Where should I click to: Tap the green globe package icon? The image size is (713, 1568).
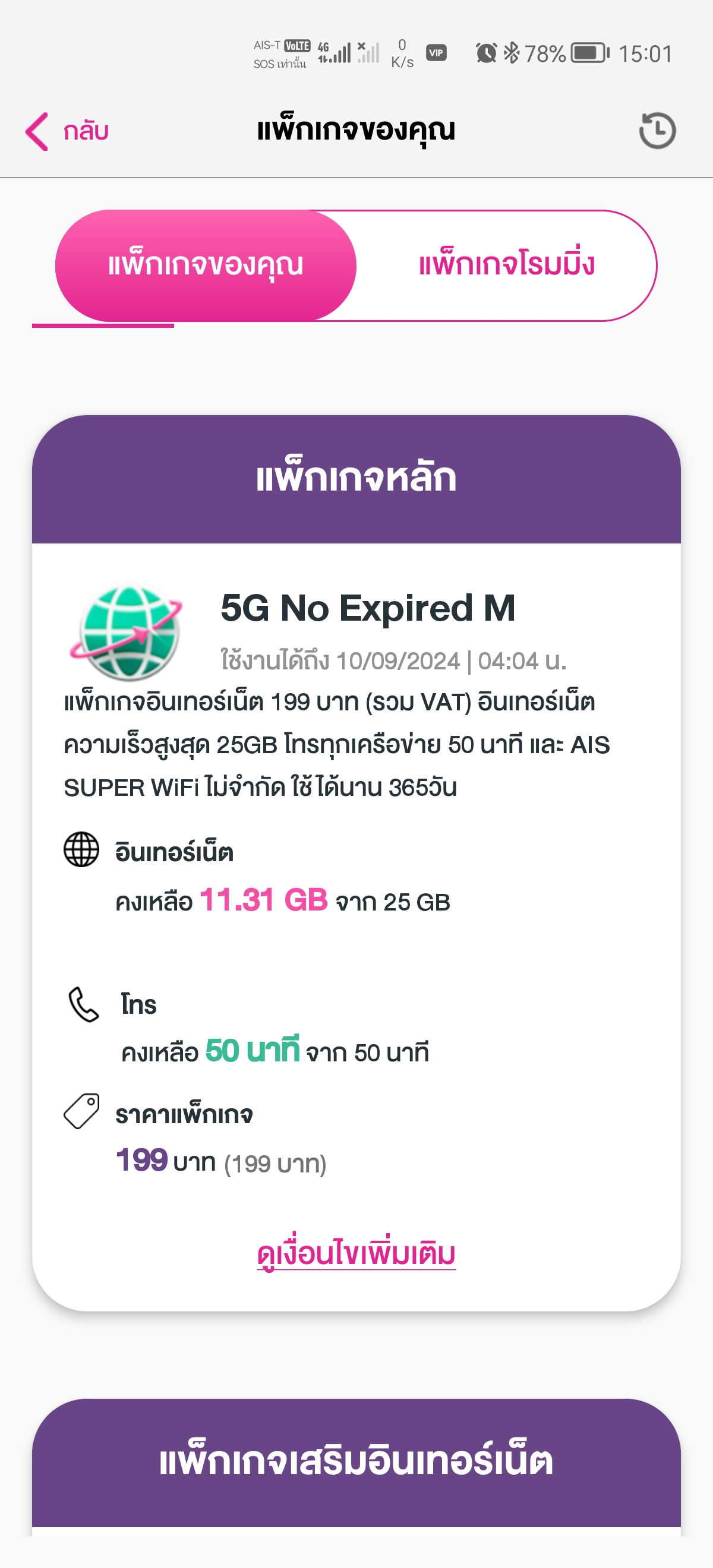(128, 631)
